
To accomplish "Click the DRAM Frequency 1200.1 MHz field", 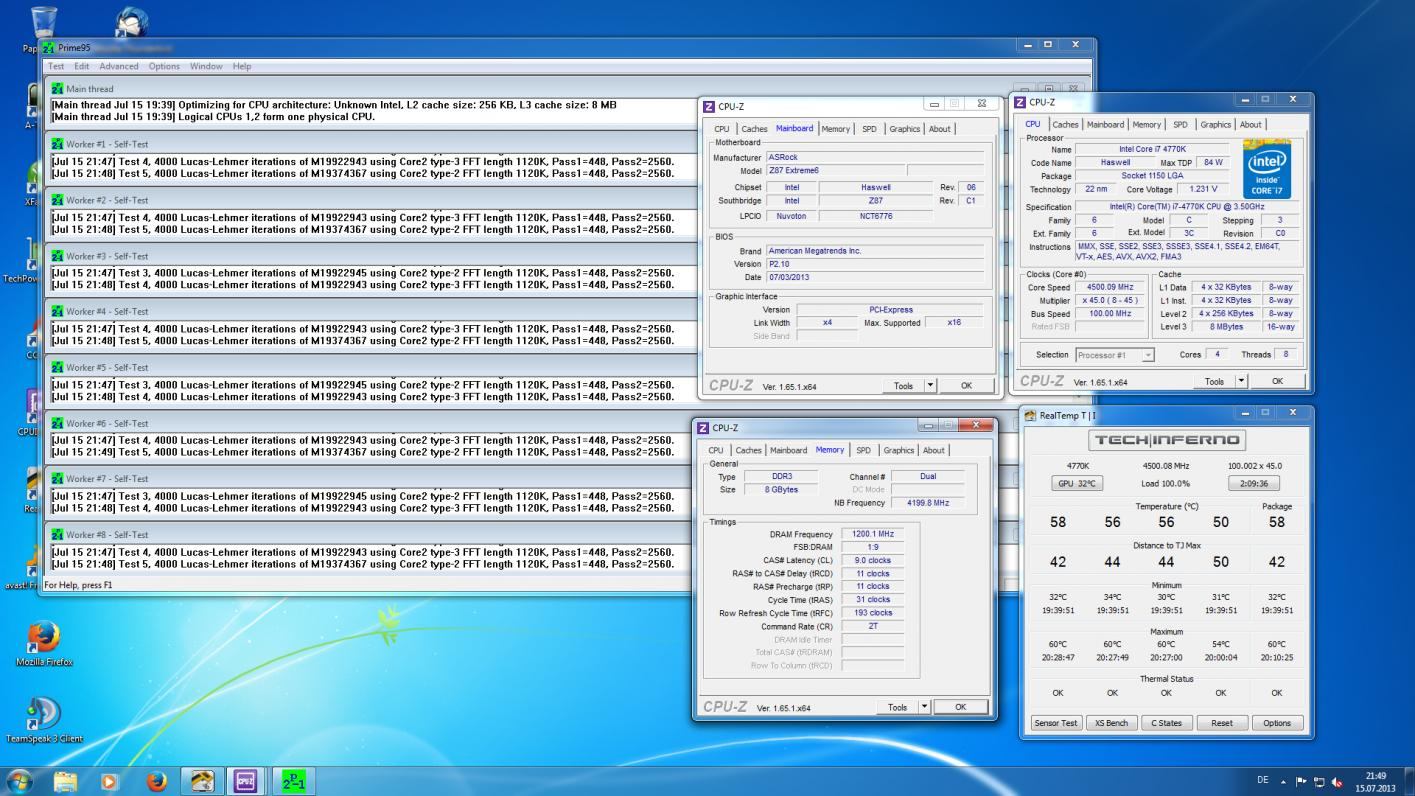I will (873, 534).
